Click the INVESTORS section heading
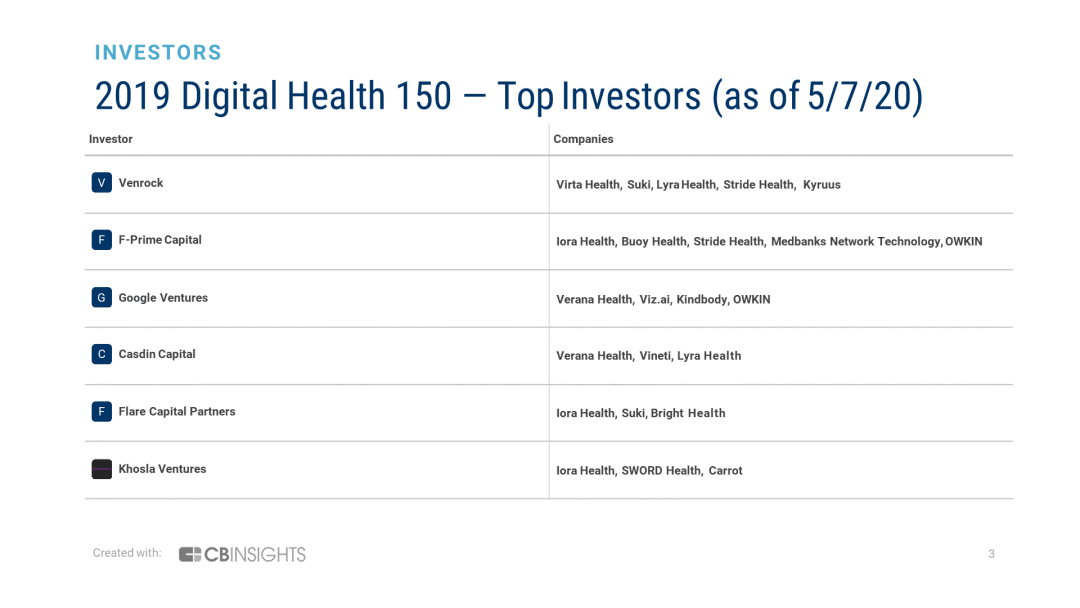 pyautogui.click(x=158, y=52)
